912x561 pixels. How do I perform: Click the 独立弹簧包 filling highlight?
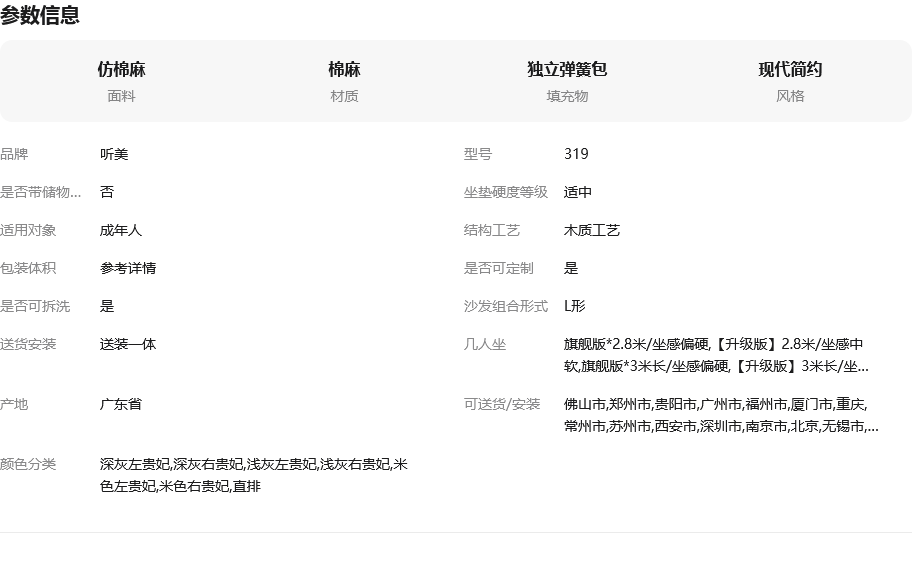pyautogui.click(x=567, y=69)
